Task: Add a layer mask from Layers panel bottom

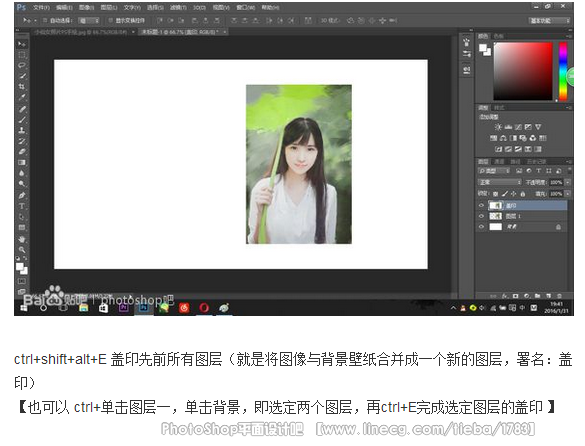Action: click(x=515, y=296)
